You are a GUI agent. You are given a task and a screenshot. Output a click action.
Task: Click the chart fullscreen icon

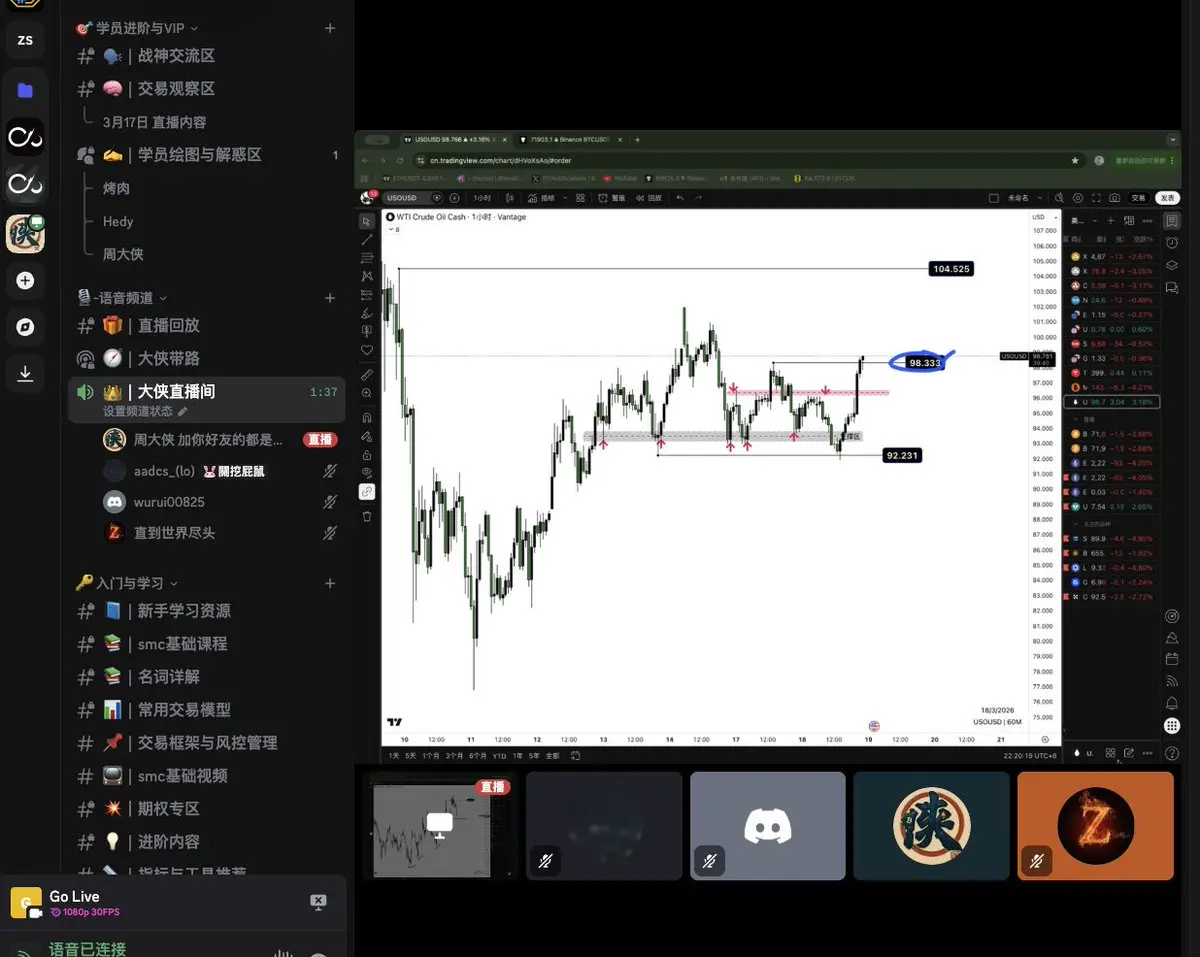point(1096,198)
